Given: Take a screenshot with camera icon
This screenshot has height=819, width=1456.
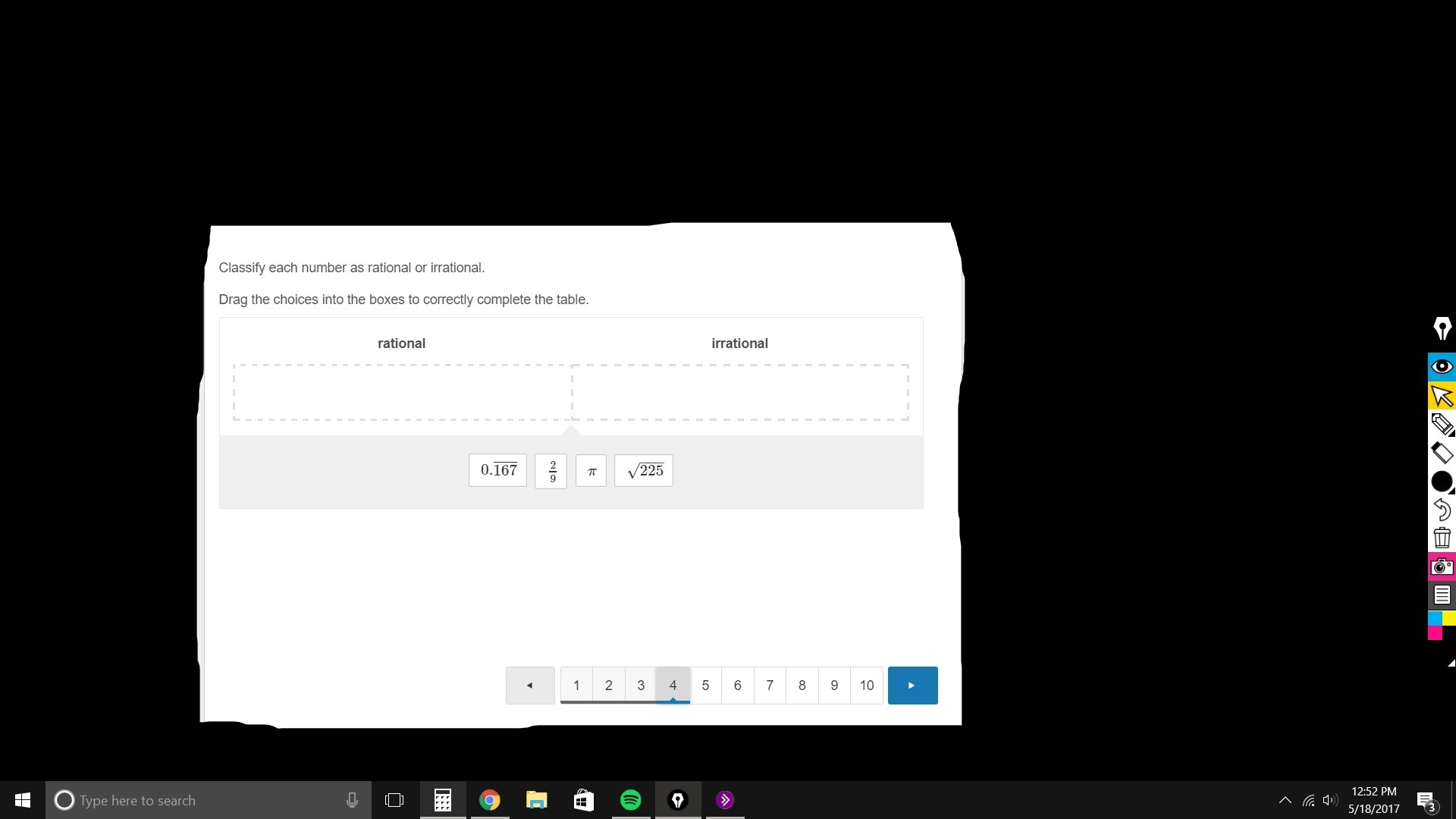Looking at the screenshot, I should point(1442,566).
